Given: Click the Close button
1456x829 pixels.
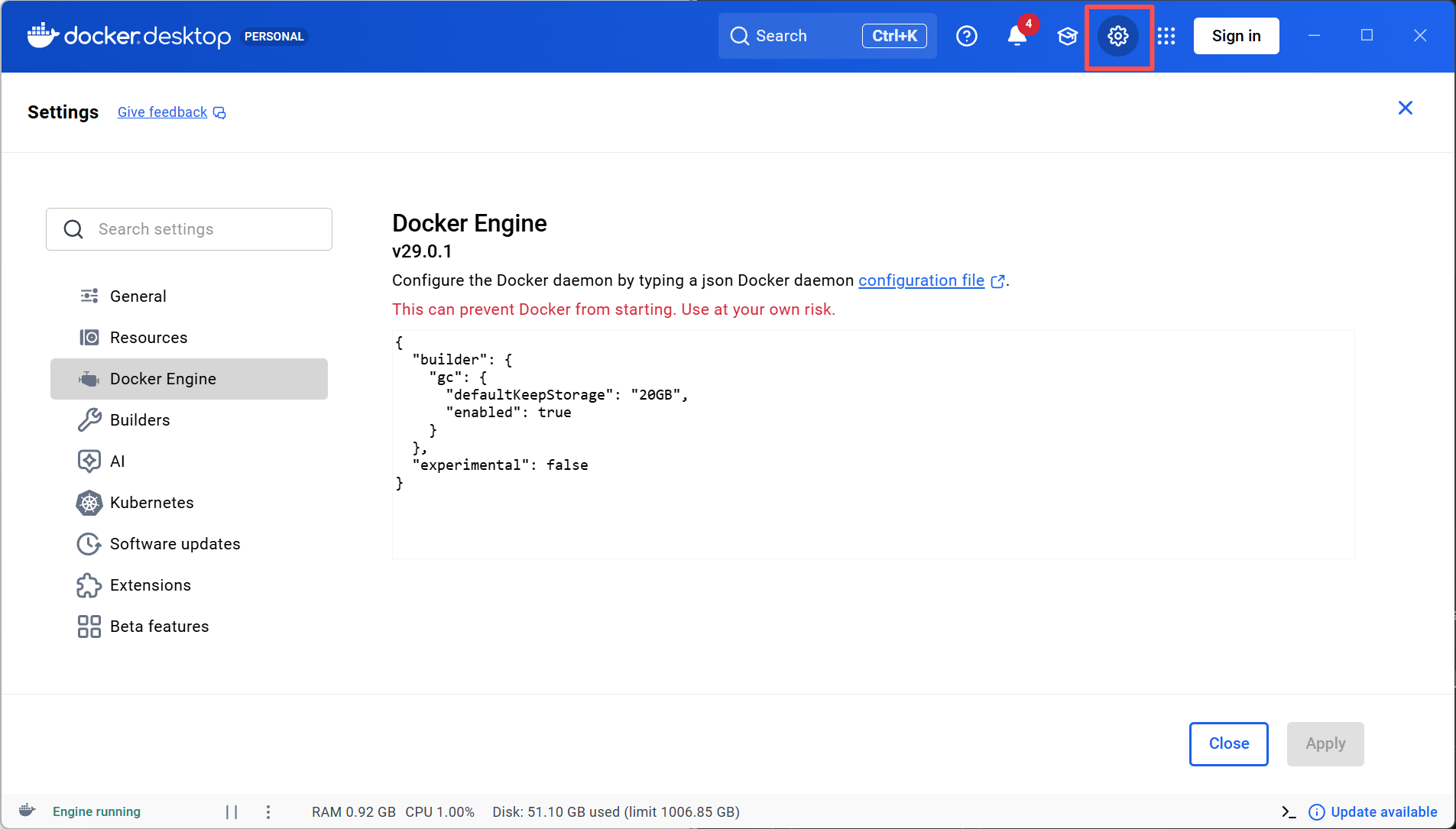Looking at the screenshot, I should point(1228,743).
